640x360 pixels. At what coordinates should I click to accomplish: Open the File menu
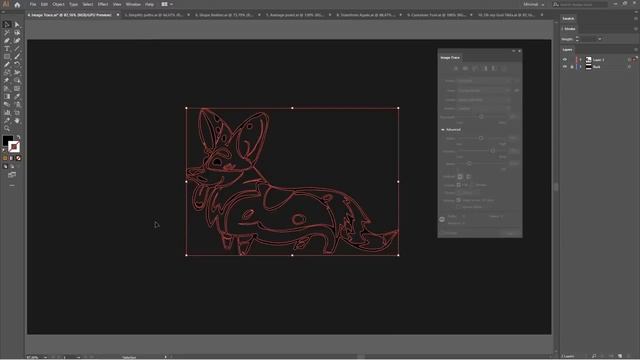click(33, 4)
